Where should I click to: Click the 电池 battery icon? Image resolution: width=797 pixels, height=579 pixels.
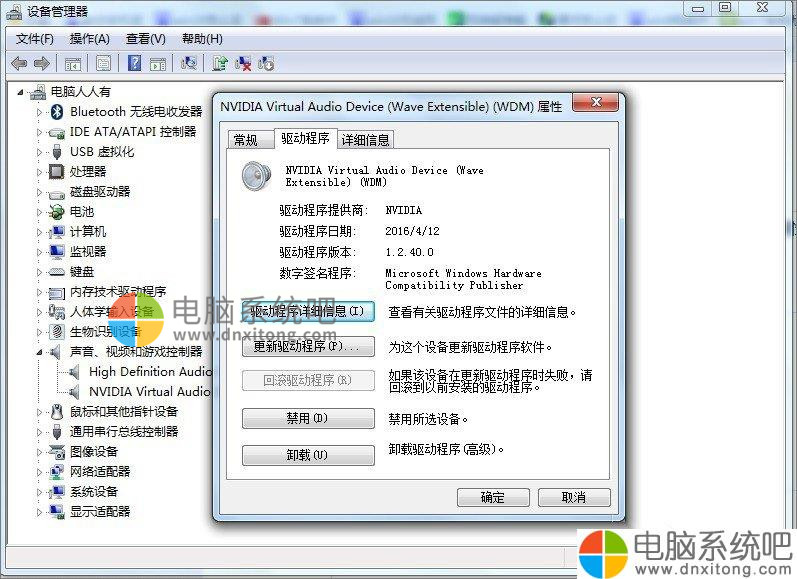pos(56,211)
